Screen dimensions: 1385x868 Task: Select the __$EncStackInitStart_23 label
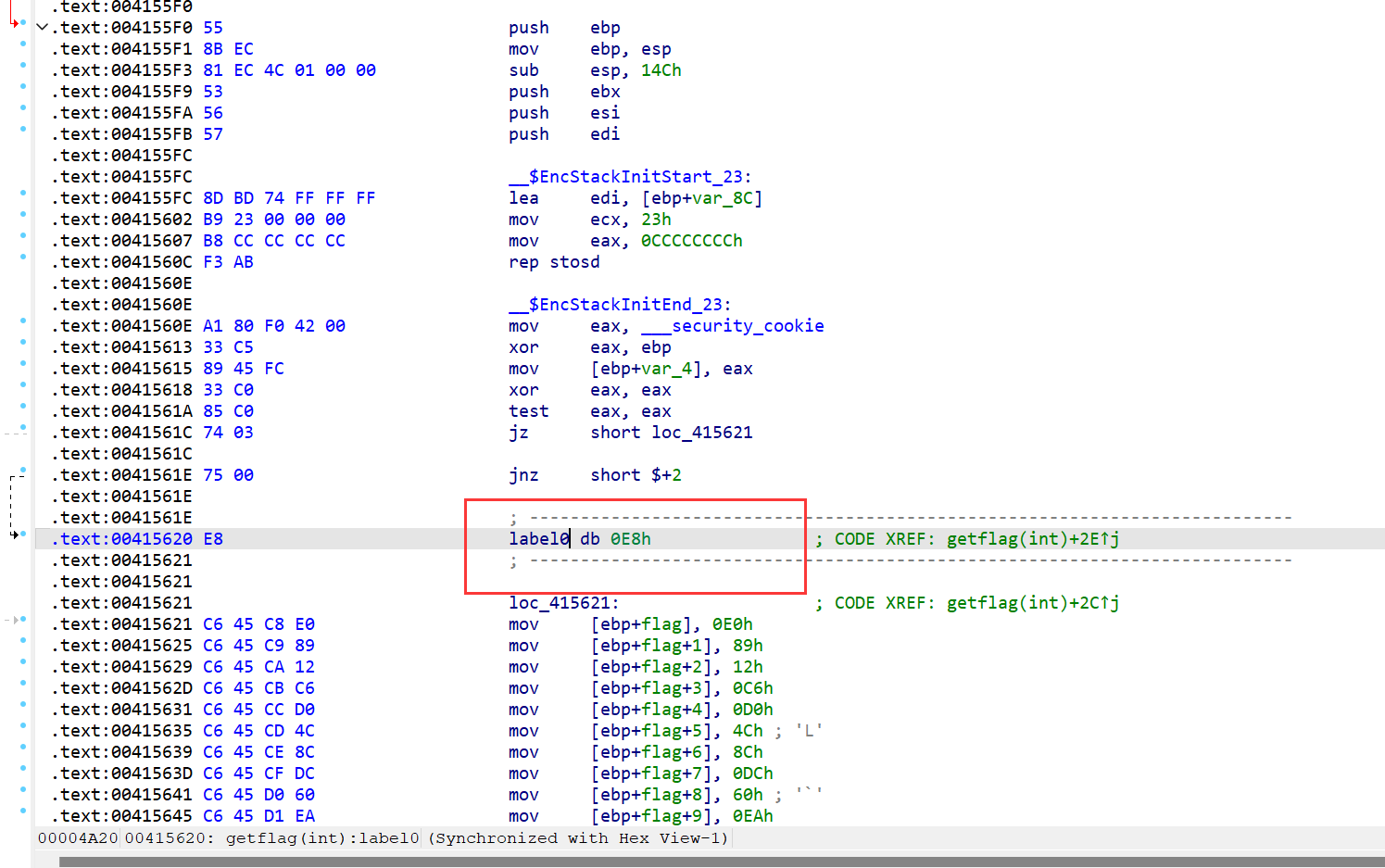click(x=630, y=177)
